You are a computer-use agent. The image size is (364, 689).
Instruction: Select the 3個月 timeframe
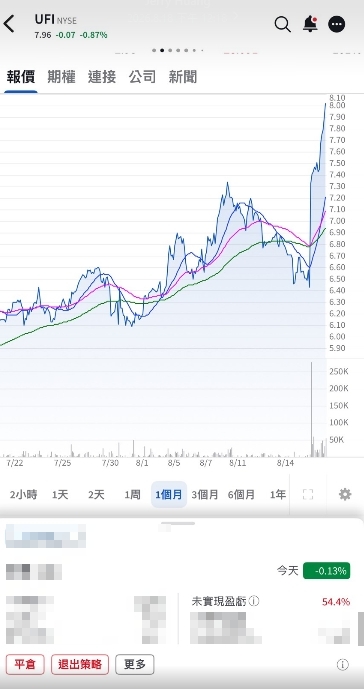click(x=205, y=495)
